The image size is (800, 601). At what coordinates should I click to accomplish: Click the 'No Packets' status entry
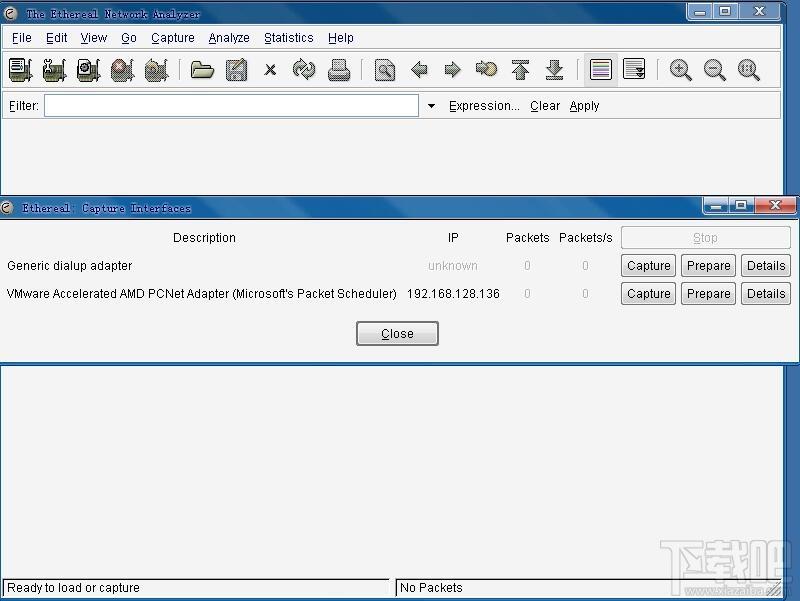pyautogui.click(x=431, y=588)
